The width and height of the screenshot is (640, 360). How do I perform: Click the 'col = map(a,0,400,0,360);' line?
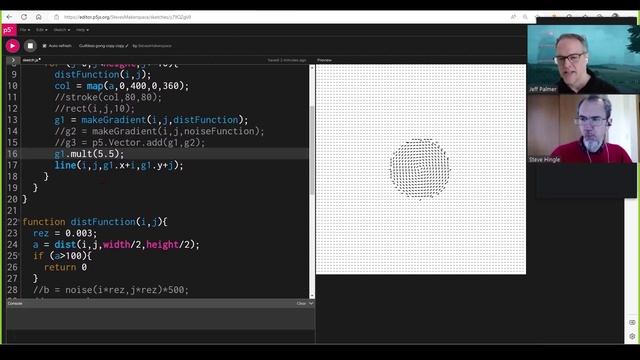(x=122, y=86)
